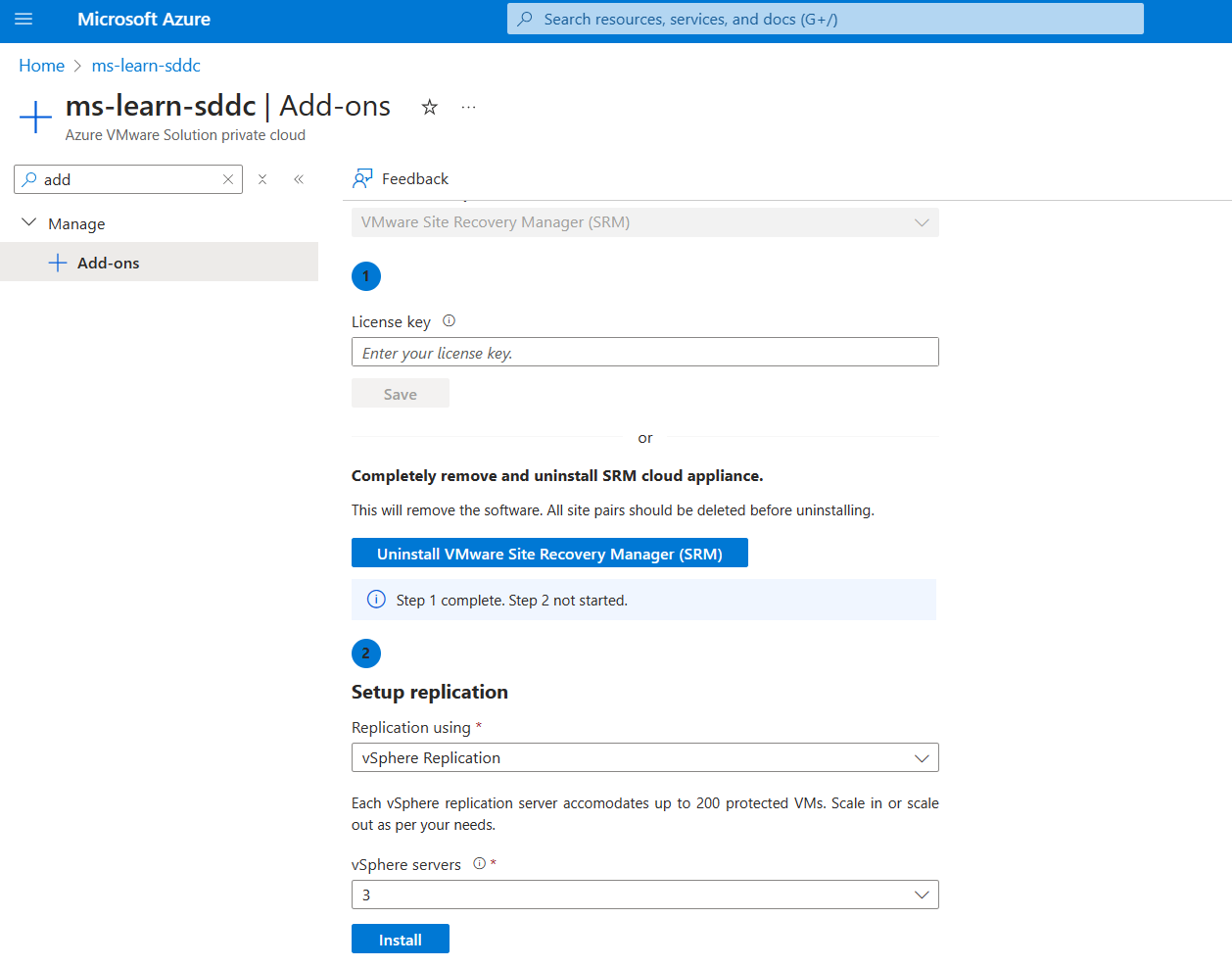Favorite ms-learn-sddc with the star icon
The width and height of the screenshot is (1232, 967).
[429, 107]
